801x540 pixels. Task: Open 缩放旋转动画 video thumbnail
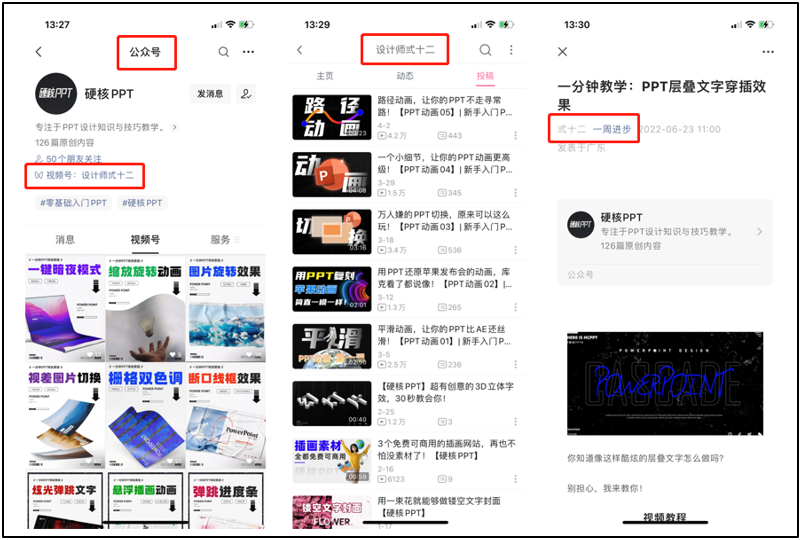[x=145, y=309]
